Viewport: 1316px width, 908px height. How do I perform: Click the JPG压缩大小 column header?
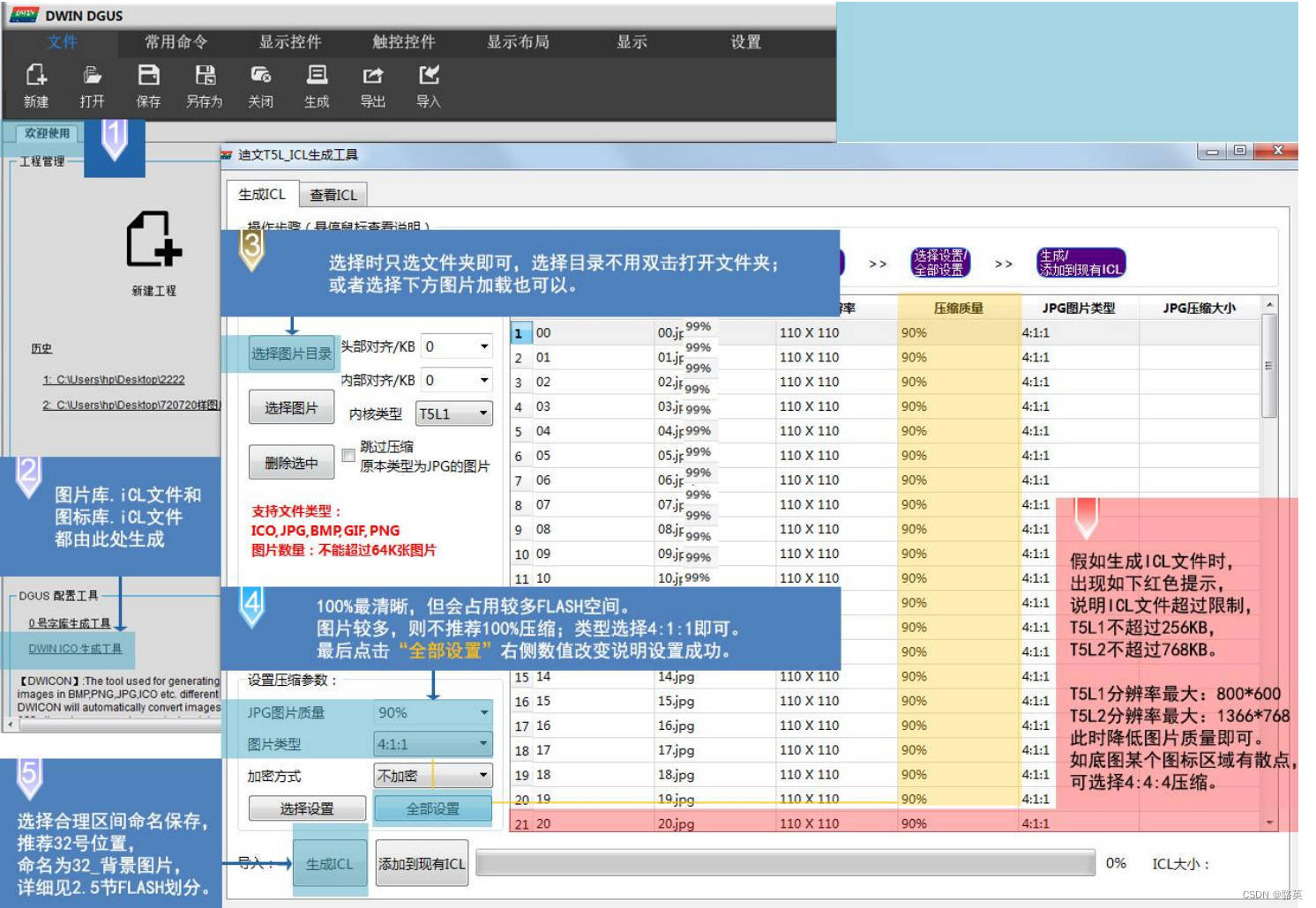1200,308
